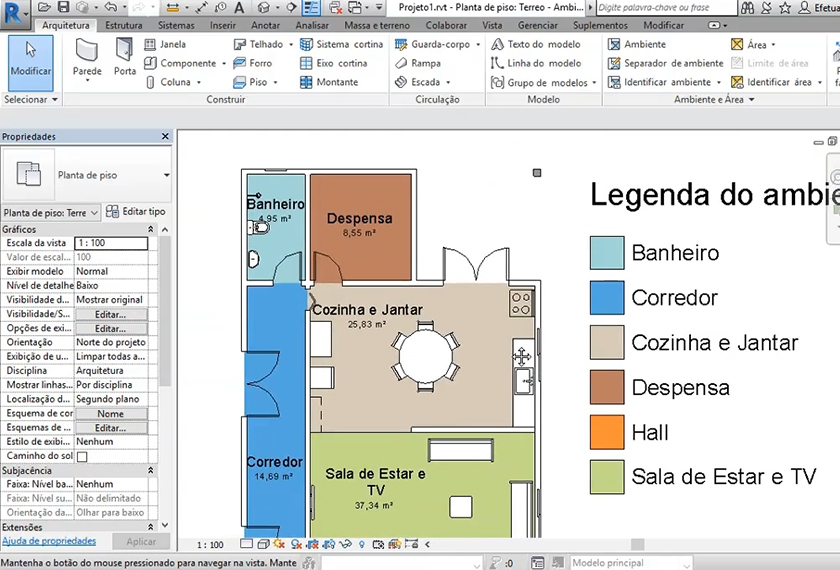This screenshot has width=840, height=570.
Task: Select the Porta (door) tool
Action: [125, 58]
